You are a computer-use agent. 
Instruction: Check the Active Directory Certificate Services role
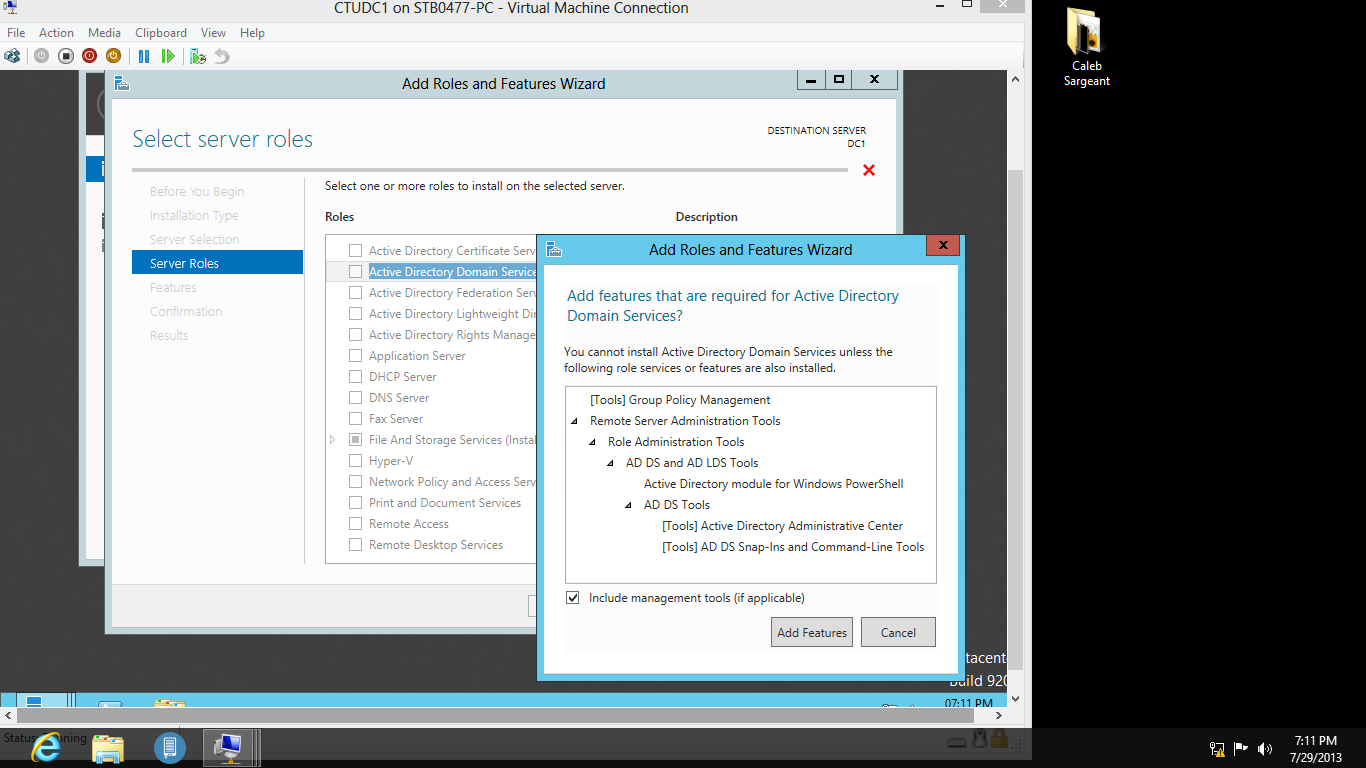355,251
